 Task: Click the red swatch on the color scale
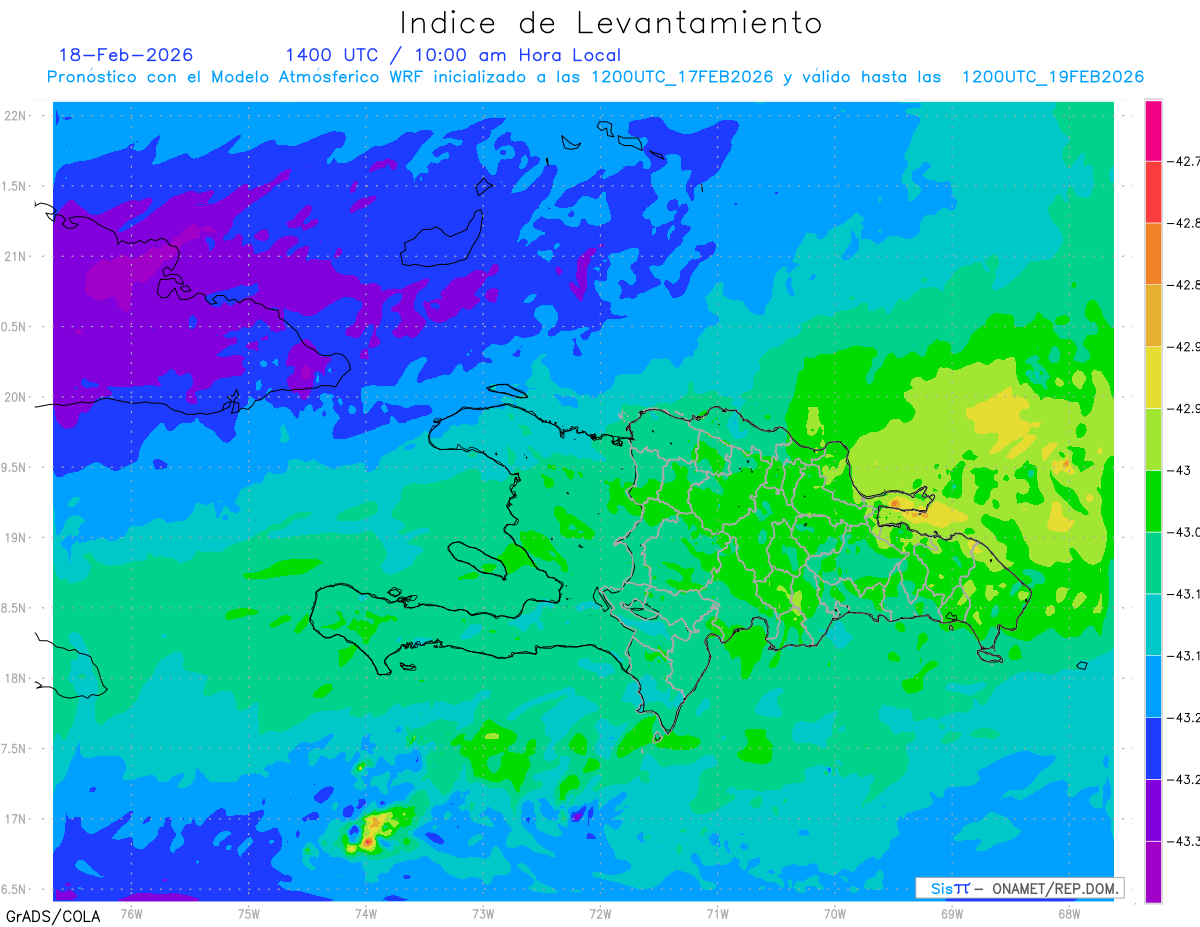click(1153, 192)
